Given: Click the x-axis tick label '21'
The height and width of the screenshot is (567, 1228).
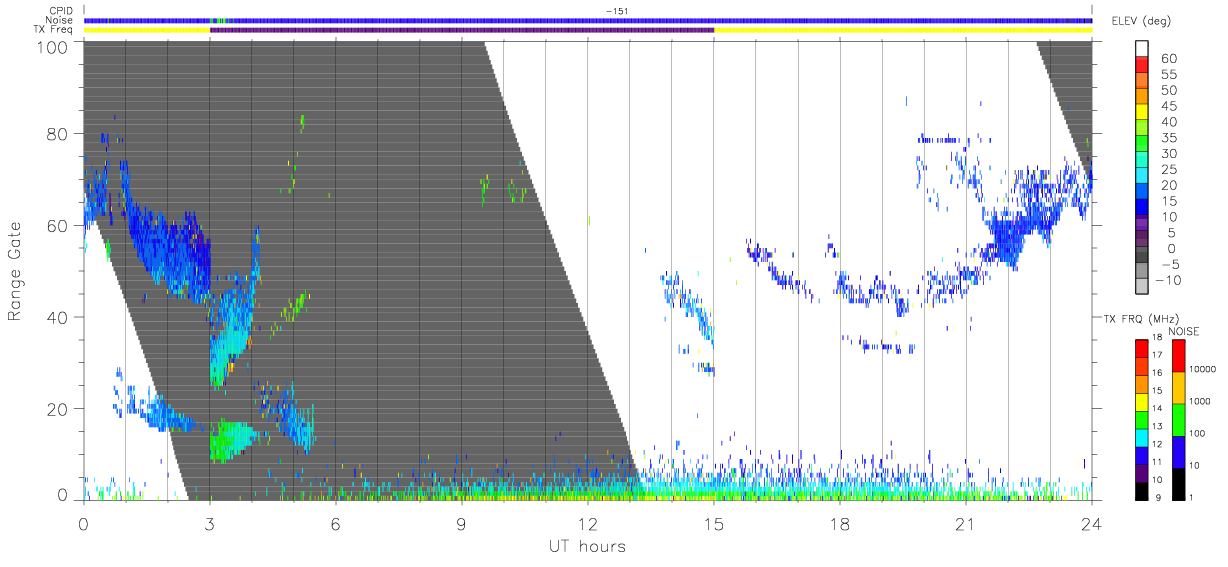Looking at the screenshot, I should pyautogui.click(x=965, y=524).
